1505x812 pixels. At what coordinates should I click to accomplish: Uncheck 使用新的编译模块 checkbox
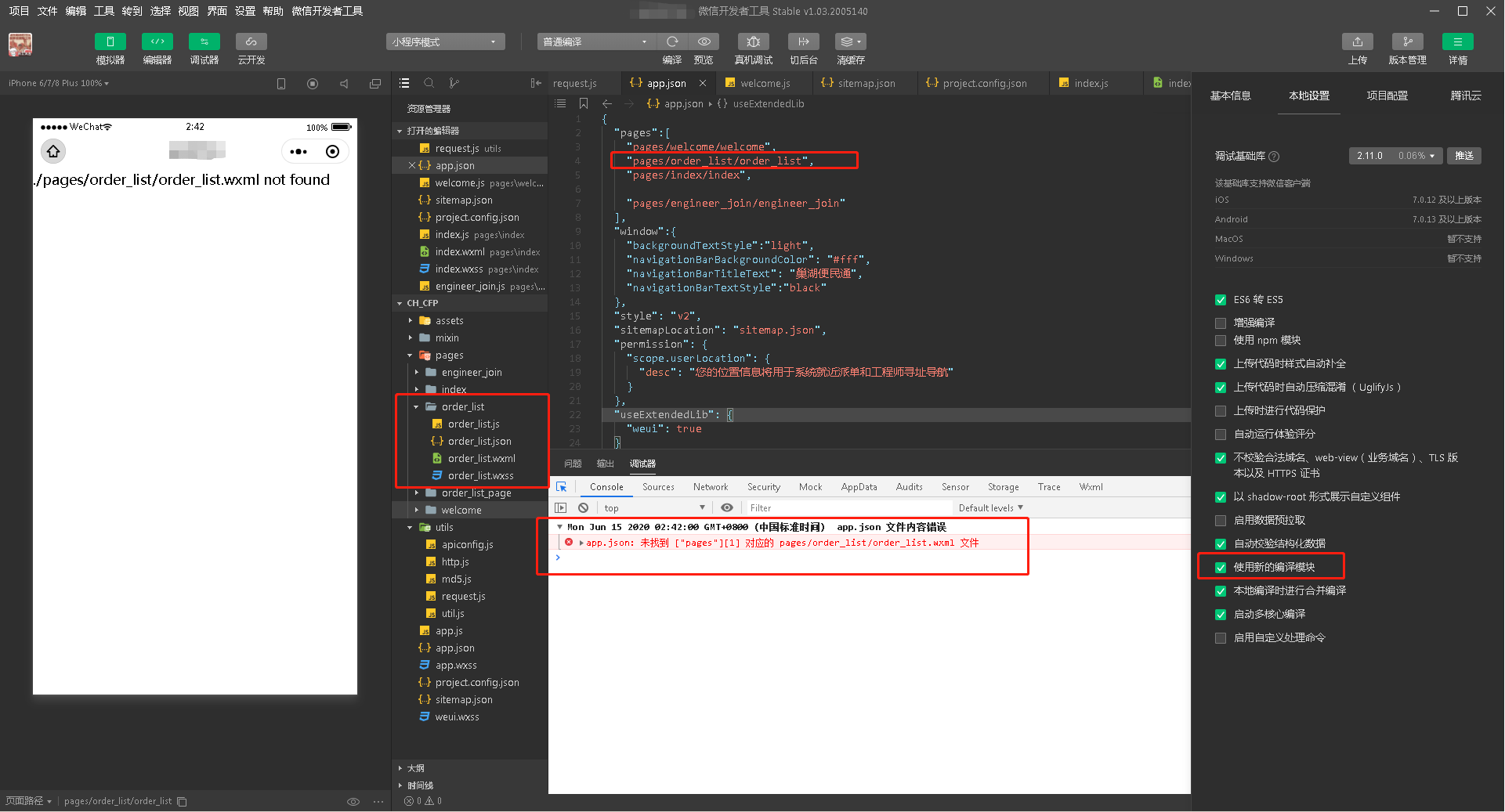point(1221,568)
